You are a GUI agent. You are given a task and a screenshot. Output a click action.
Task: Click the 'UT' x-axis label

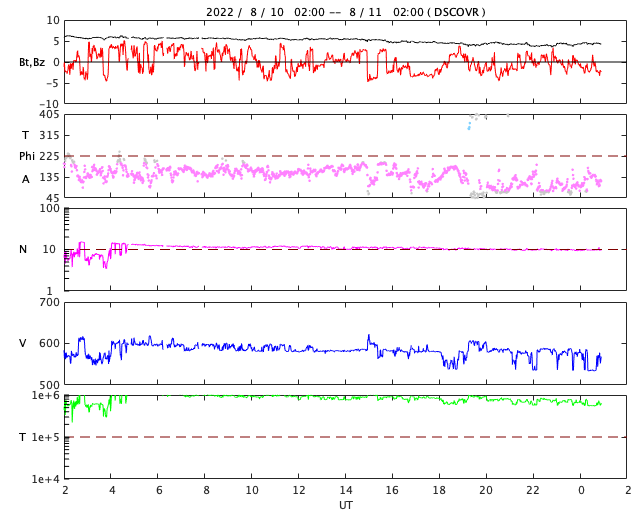pos(345,505)
